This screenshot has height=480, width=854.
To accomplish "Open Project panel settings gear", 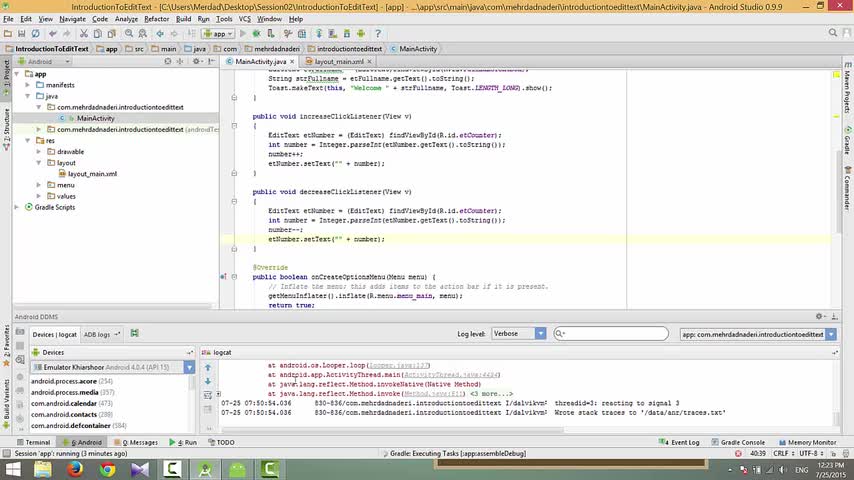I will 197,62.
